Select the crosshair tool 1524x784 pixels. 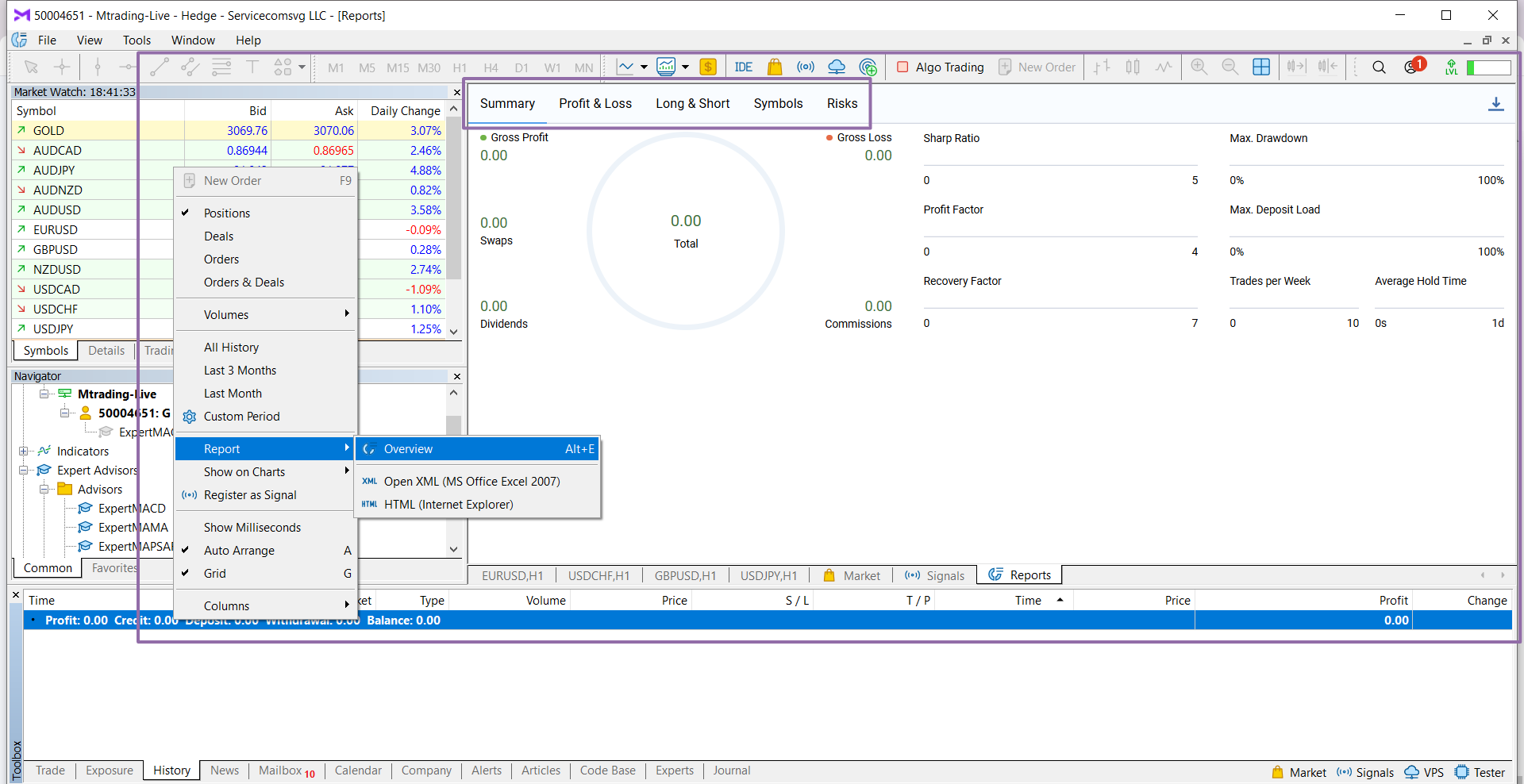tap(62, 67)
